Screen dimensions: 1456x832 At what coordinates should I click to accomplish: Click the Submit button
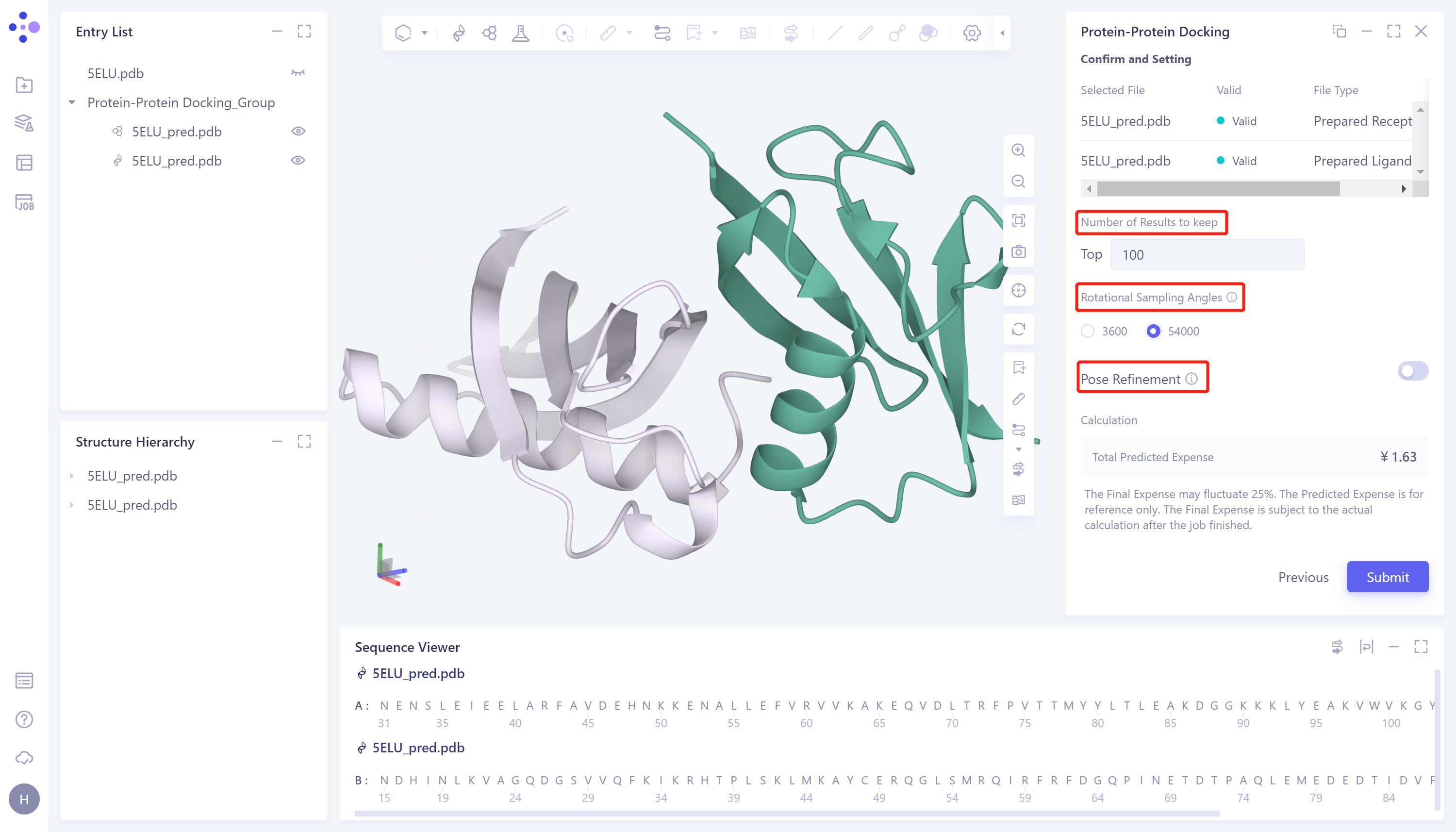[x=1388, y=577]
